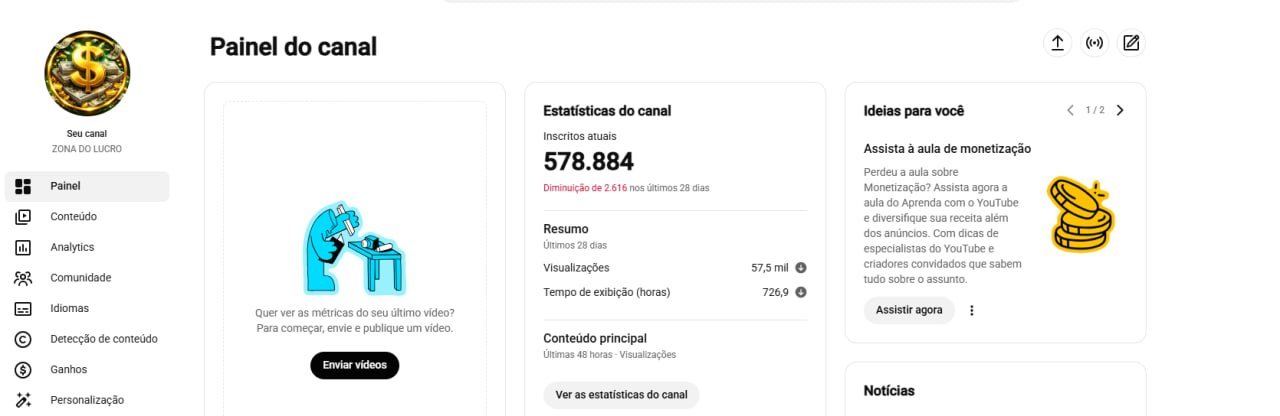Open the three-dot menu beside Assistir agora
The image size is (1280, 416).
pos(971,310)
